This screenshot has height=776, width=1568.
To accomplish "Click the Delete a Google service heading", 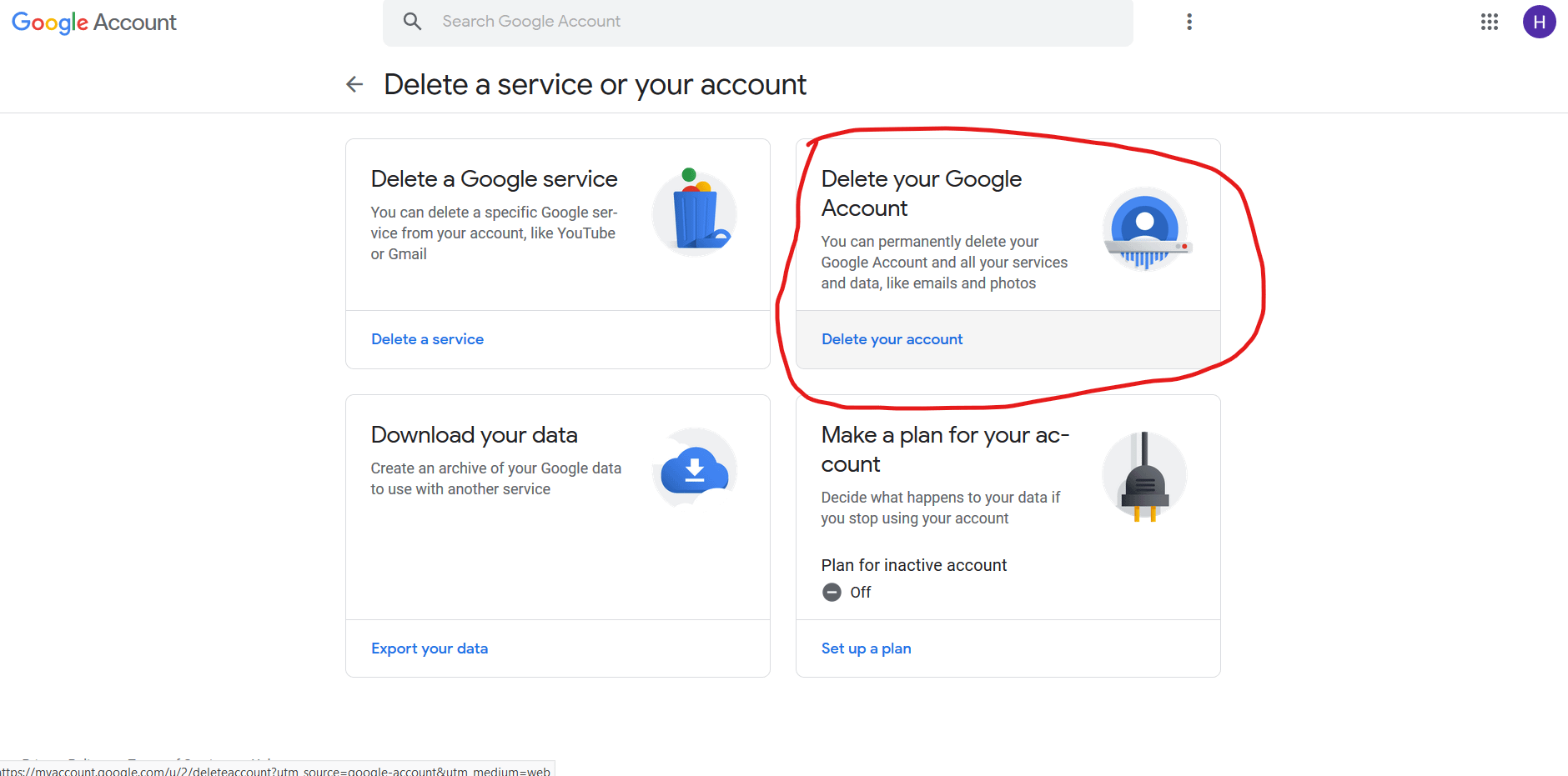I will click(494, 179).
